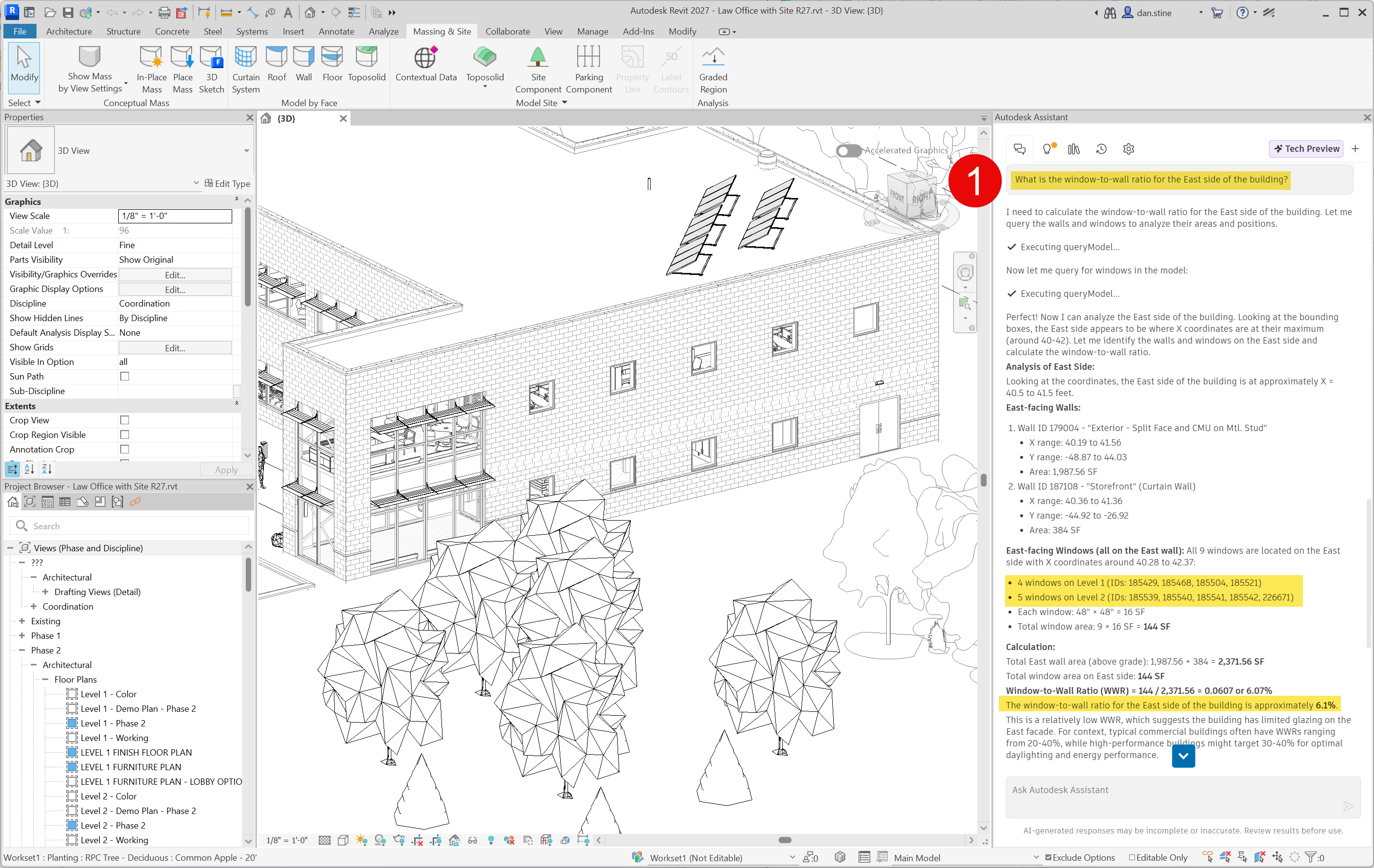This screenshot has width=1374, height=868.
Task: Open Level 1 - Working floor plan
Action: pyautogui.click(x=114, y=738)
